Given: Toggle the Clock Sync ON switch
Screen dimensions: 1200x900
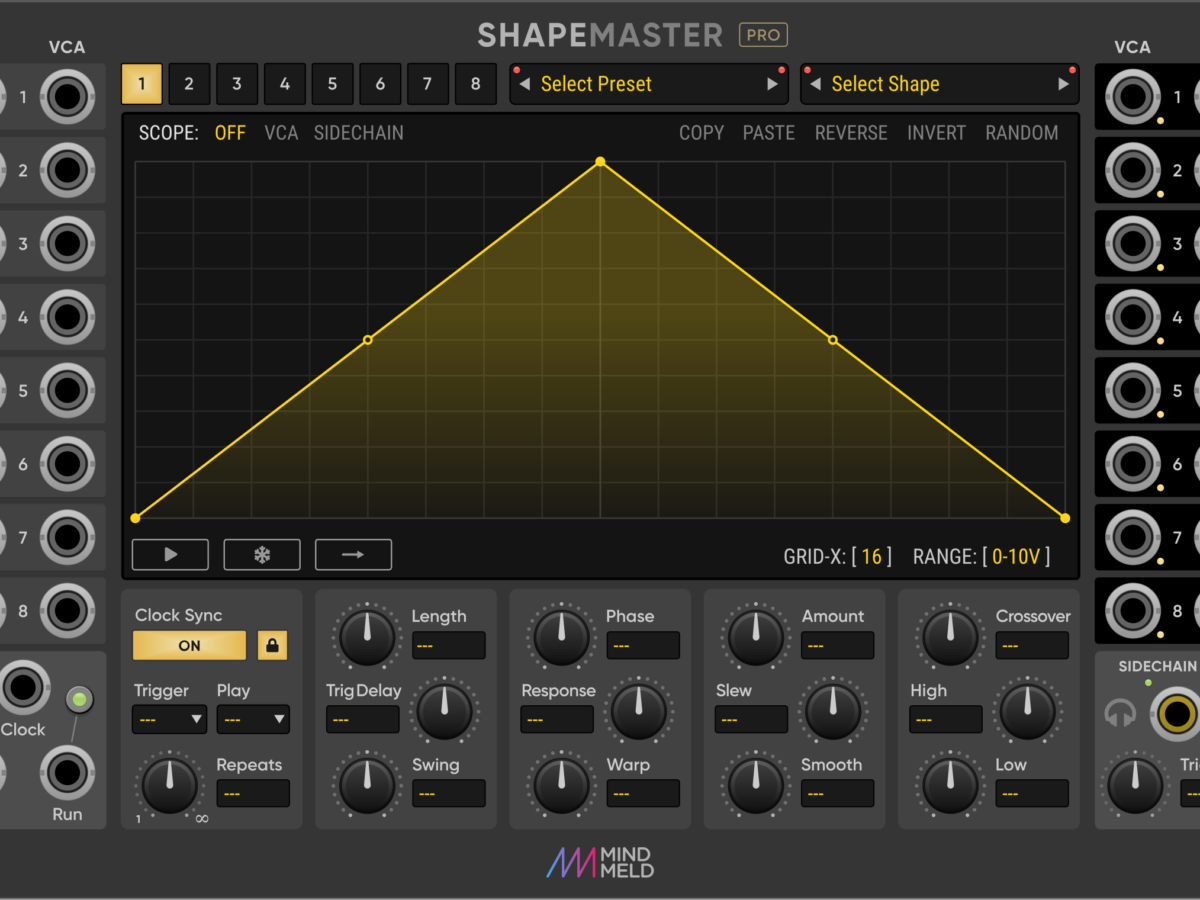Looking at the screenshot, I should tap(189, 646).
